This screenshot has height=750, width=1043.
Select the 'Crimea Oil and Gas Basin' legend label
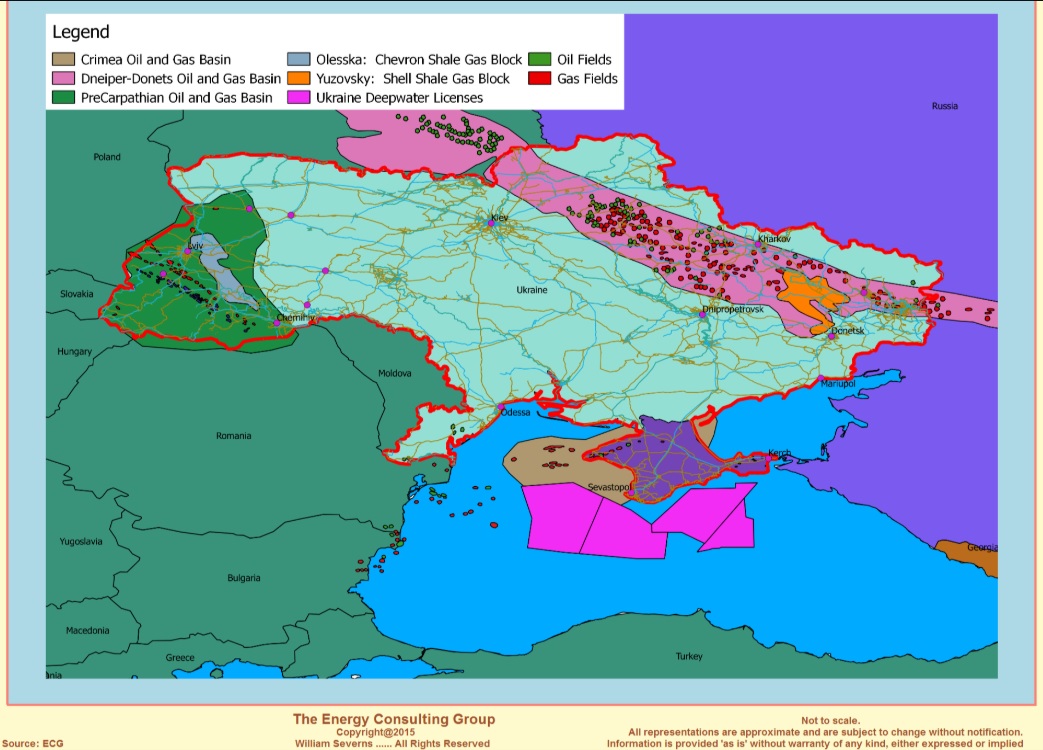coord(156,59)
